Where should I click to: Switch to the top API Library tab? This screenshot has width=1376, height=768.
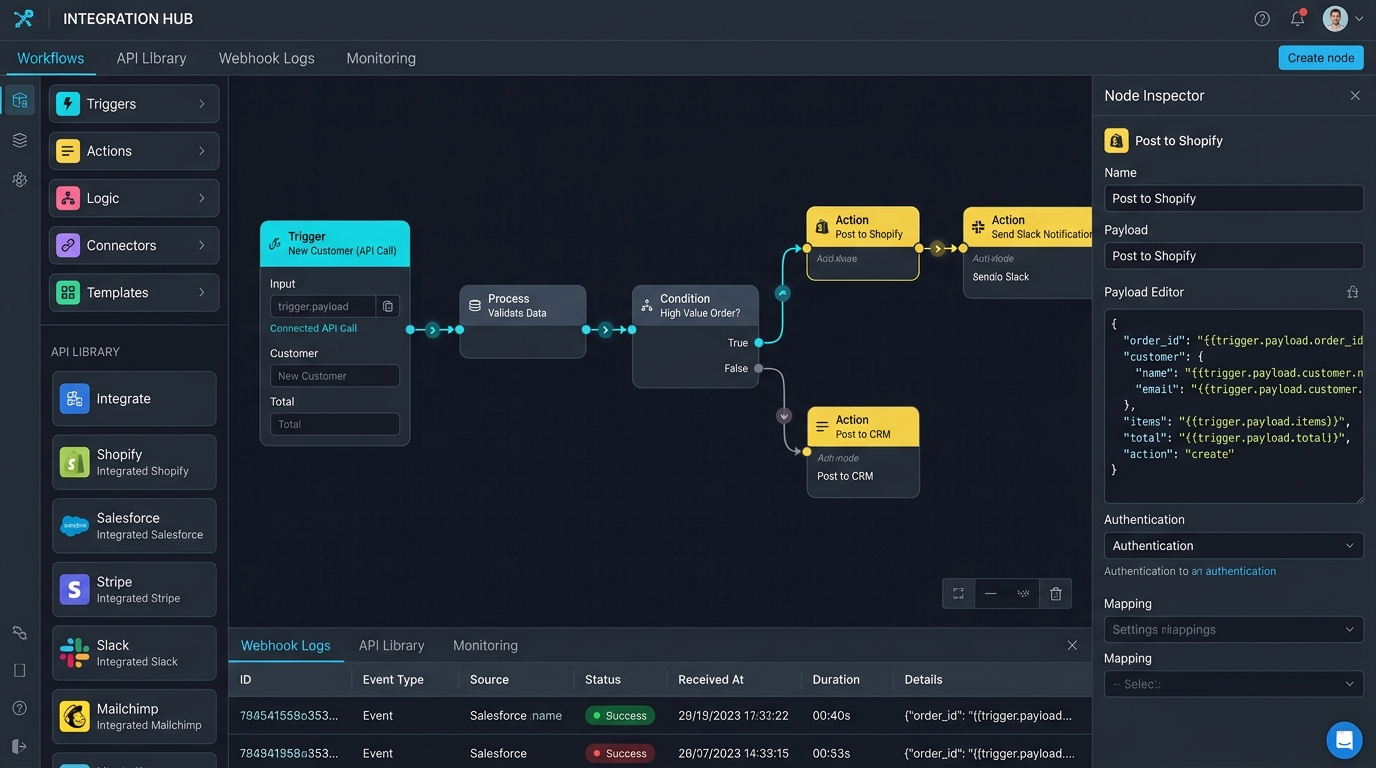click(151, 58)
